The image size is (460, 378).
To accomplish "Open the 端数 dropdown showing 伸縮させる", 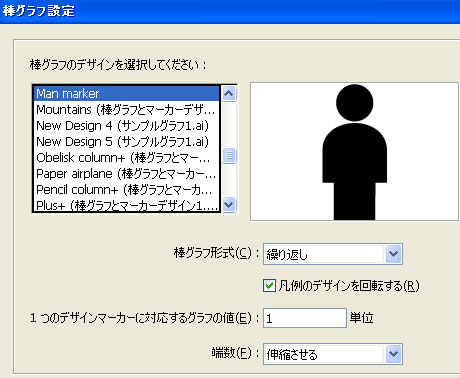I will 333,354.
